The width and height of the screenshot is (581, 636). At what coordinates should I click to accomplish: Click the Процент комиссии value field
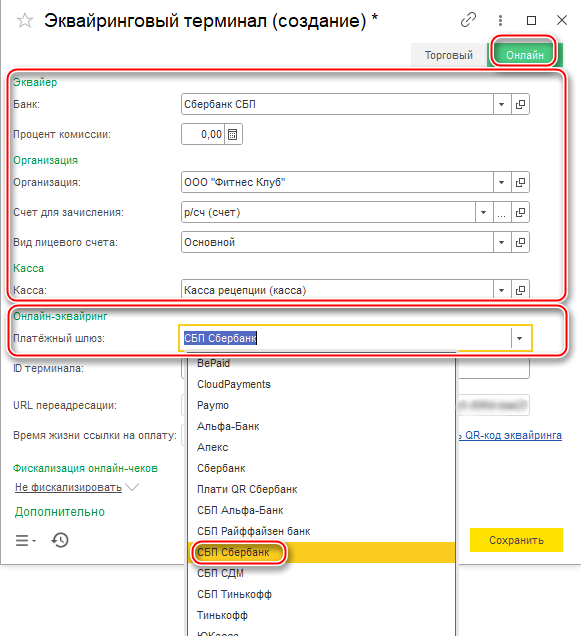(x=202, y=134)
